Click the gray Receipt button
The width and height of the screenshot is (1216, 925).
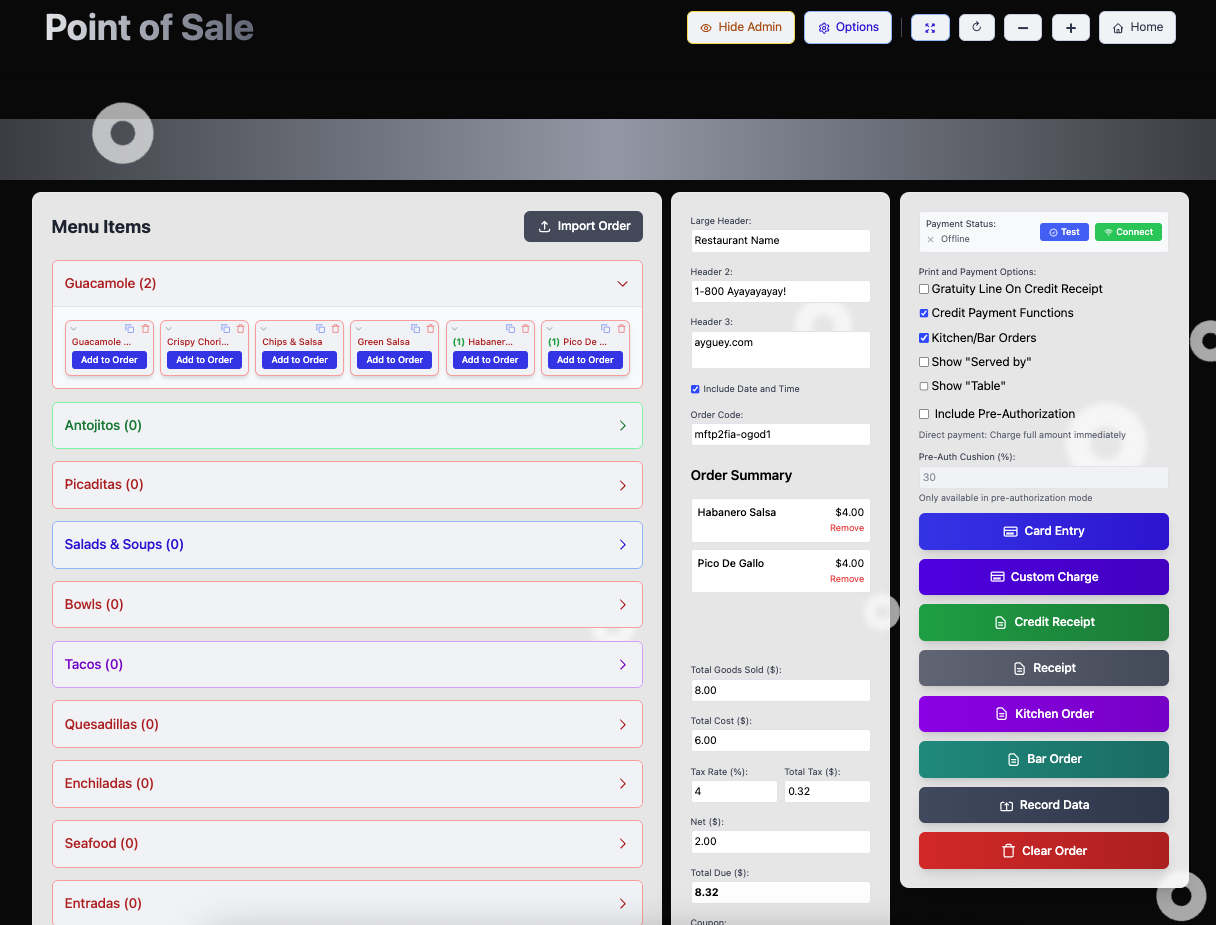[1044, 668]
